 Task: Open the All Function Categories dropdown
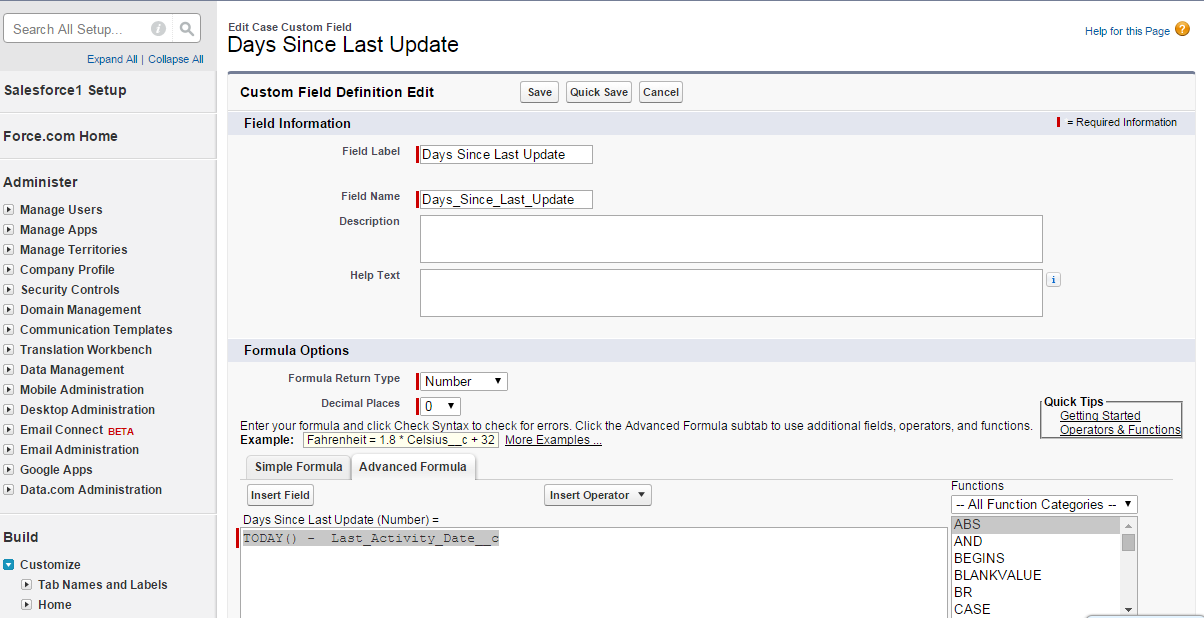tap(1044, 505)
